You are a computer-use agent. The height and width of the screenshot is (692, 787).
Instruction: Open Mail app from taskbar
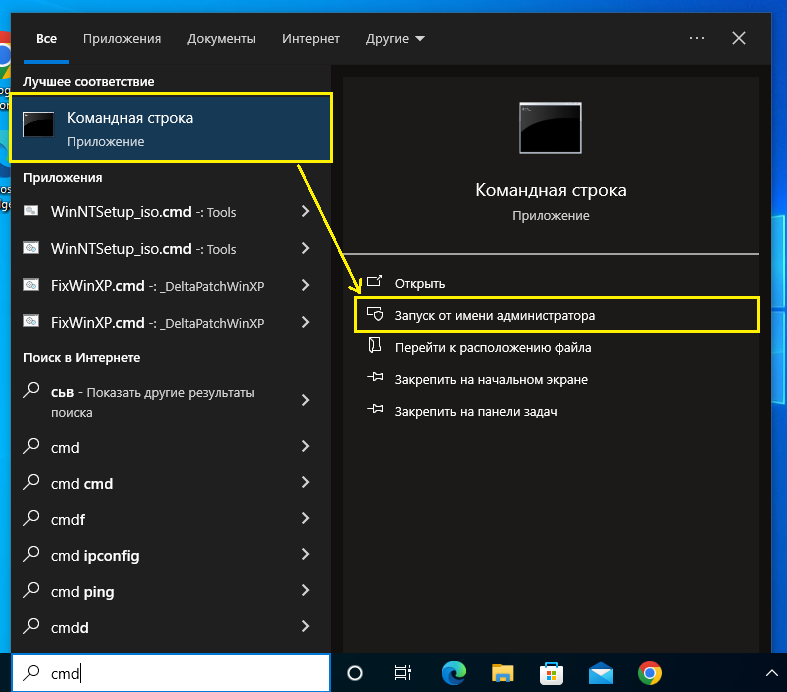(x=601, y=673)
